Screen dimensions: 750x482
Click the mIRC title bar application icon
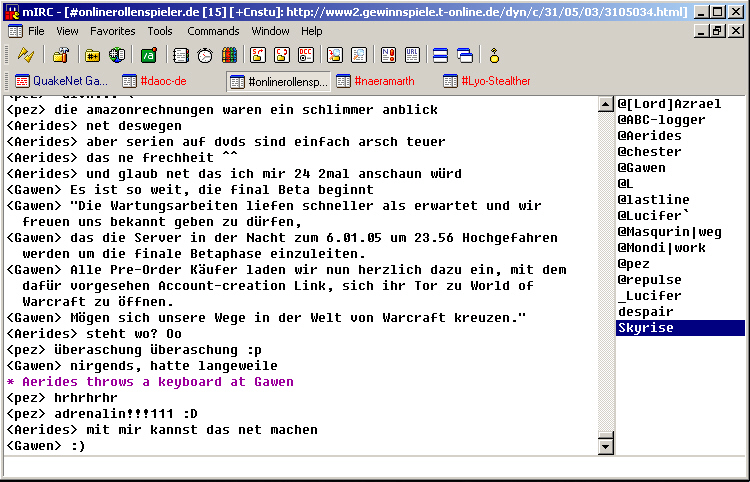[x=12, y=12]
